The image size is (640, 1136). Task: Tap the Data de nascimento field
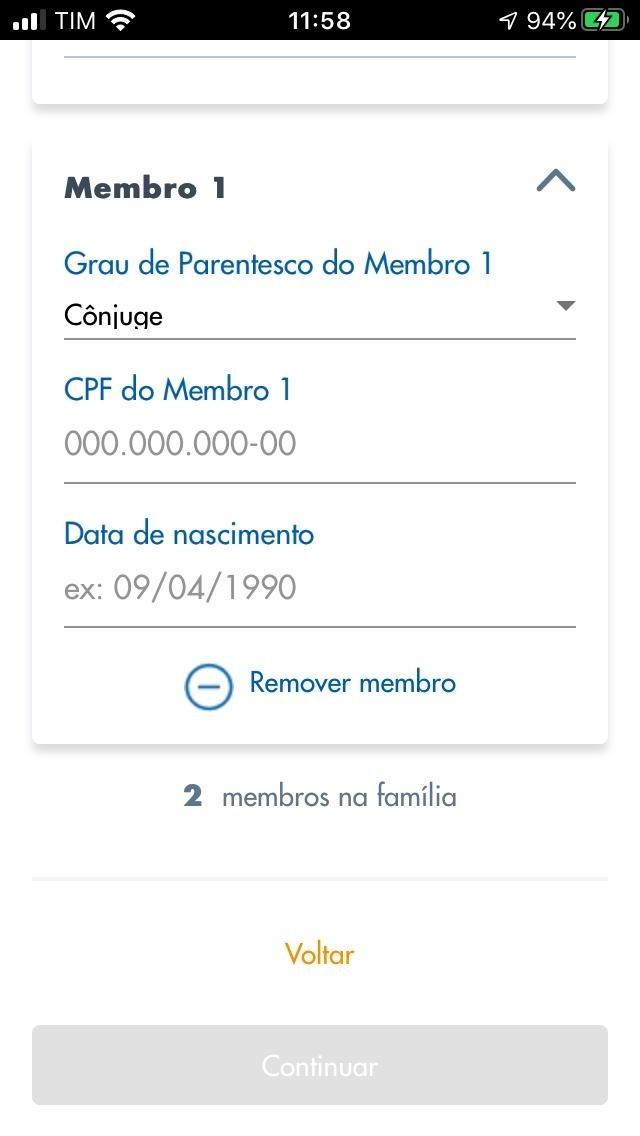click(320, 588)
